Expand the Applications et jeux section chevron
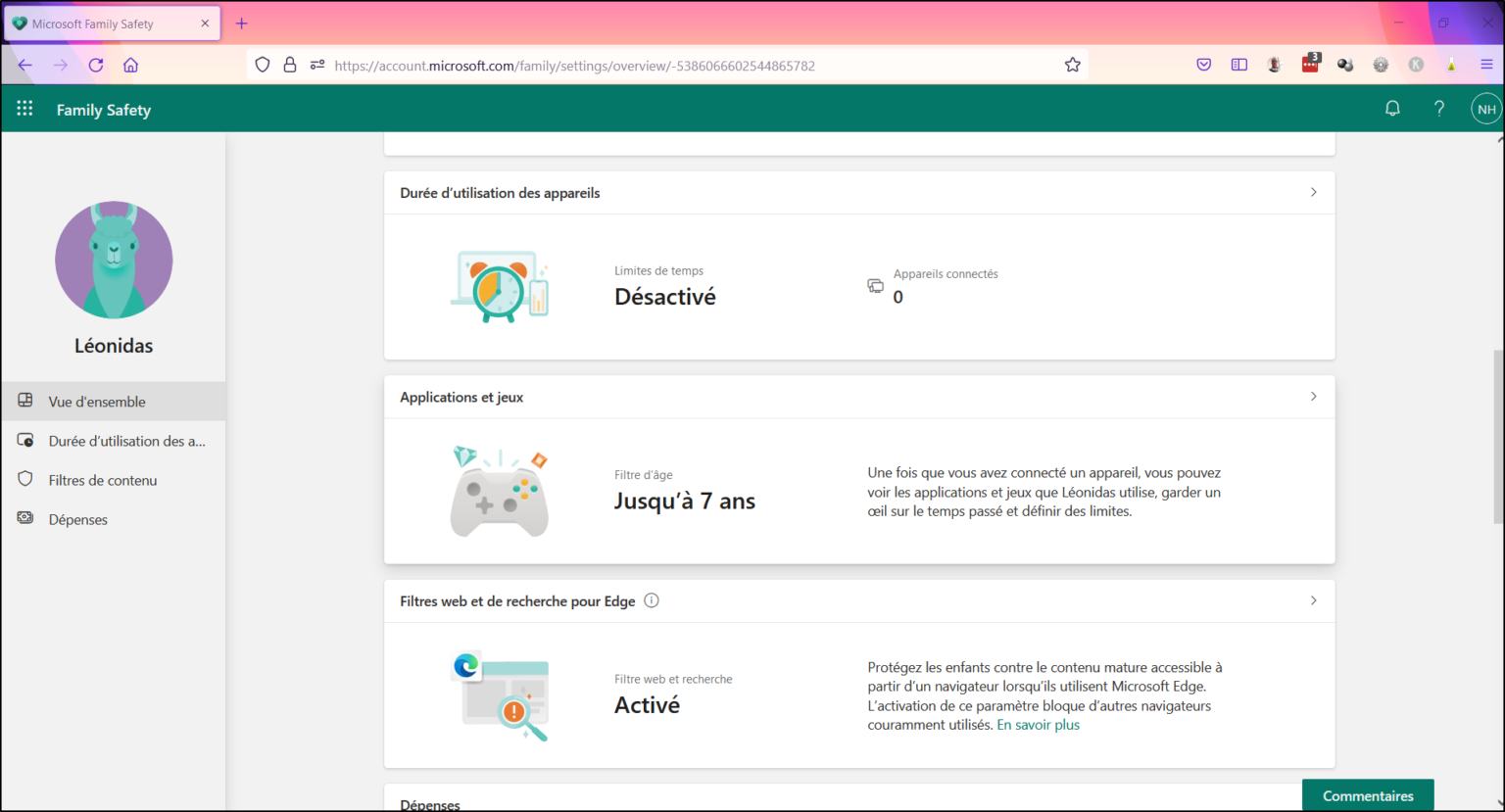The width and height of the screenshot is (1505, 812). click(1313, 396)
